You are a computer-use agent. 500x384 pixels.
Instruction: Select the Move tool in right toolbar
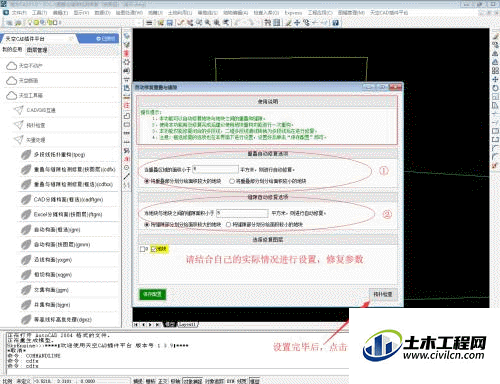click(495, 79)
